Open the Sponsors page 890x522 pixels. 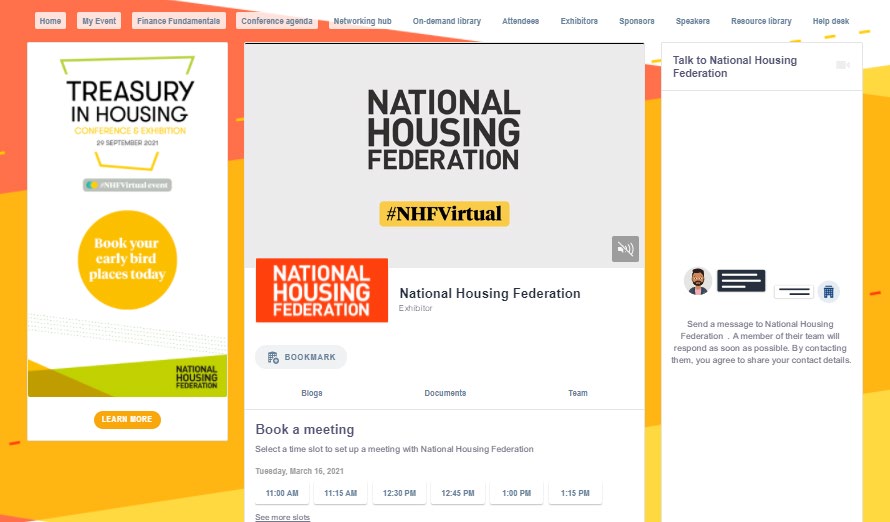[x=636, y=21]
